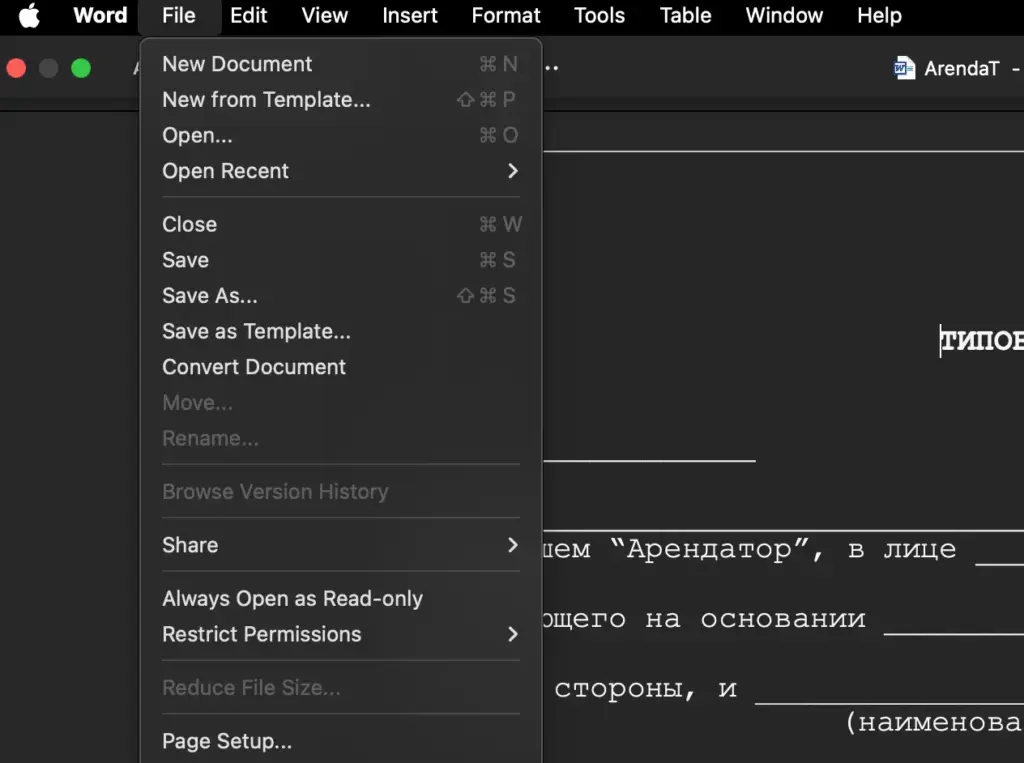Open the Help menu
1024x763 pixels.
879,15
